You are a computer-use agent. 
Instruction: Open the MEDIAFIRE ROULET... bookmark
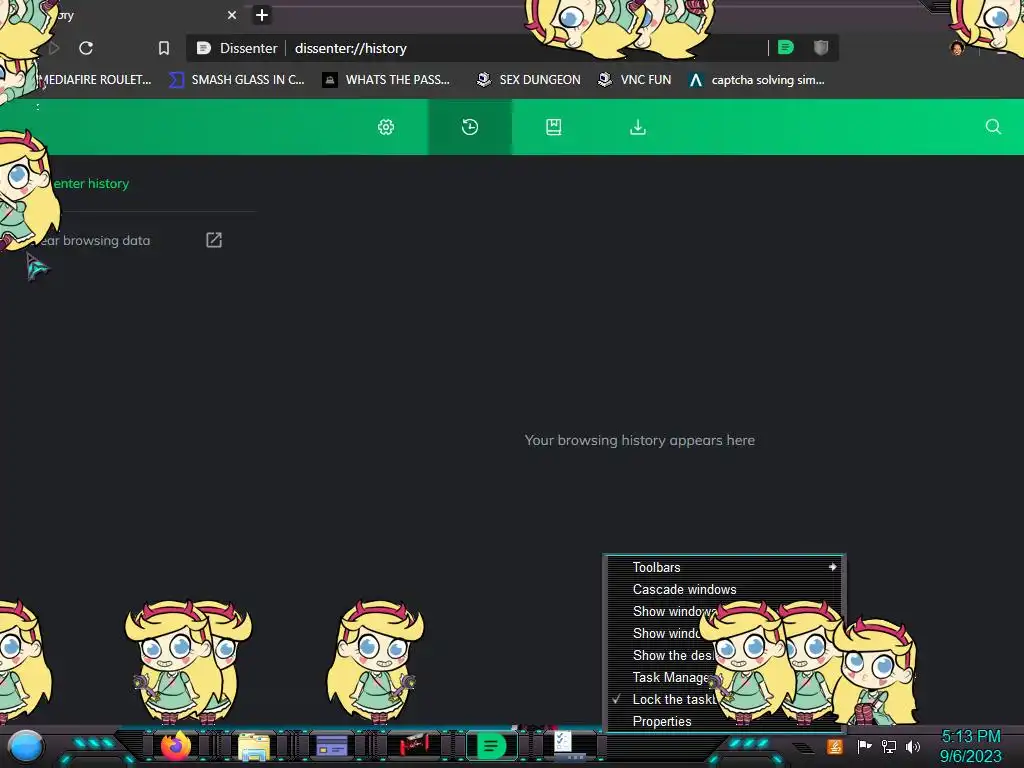pyautogui.click(x=95, y=80)
